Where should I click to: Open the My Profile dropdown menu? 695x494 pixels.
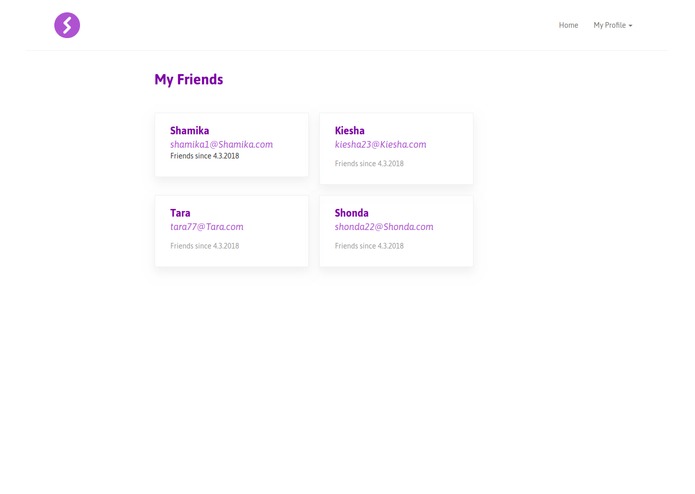tap(613, 25)
